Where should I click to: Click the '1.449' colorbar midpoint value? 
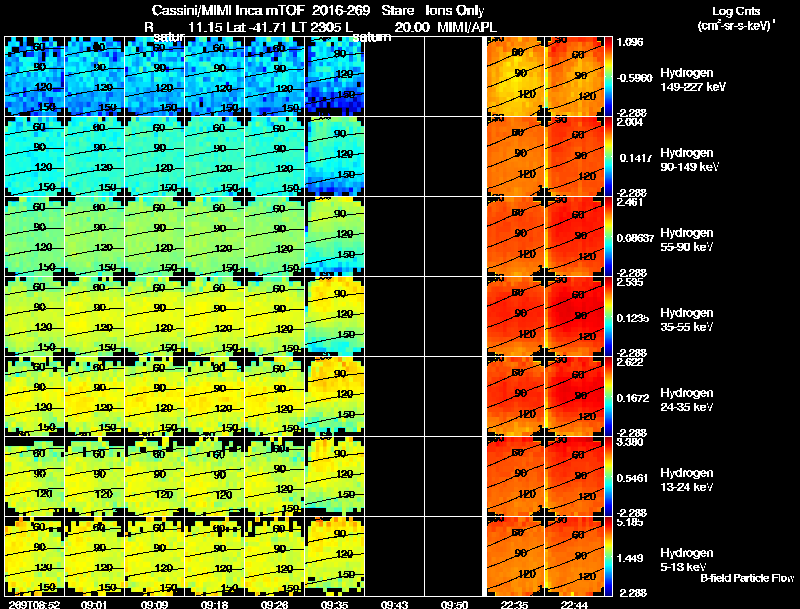[630, 559]
